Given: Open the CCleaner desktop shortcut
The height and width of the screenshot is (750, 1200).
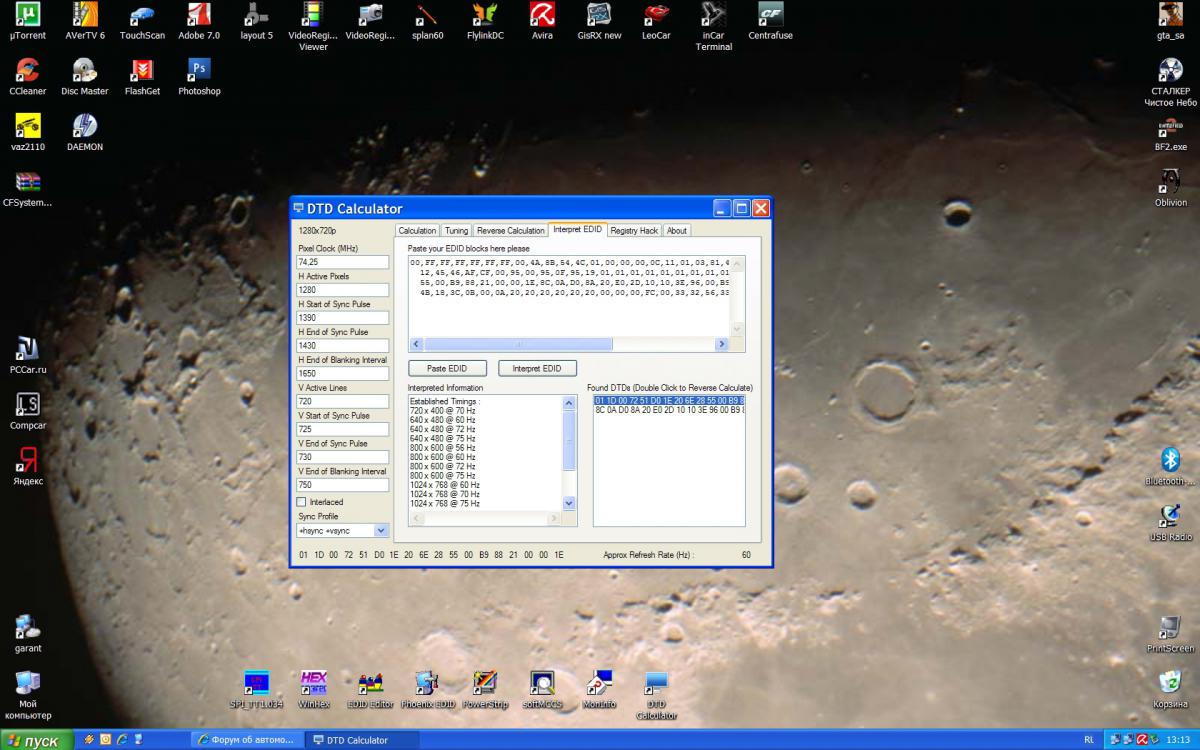Looking at the screenshot, I should point(28,71).
